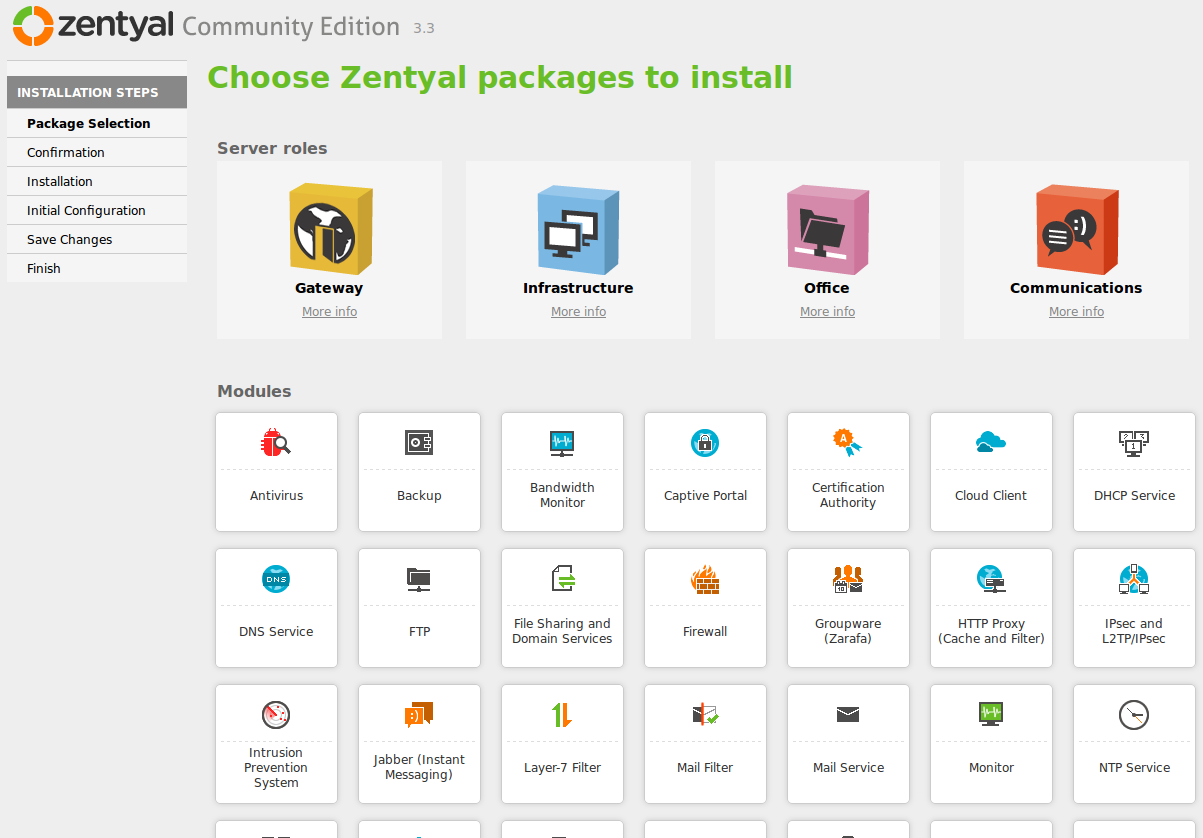The height and width of the screenshot is (838, 1203).
Task: Select the Mail Service envelope icon
Action: point(848,714)
